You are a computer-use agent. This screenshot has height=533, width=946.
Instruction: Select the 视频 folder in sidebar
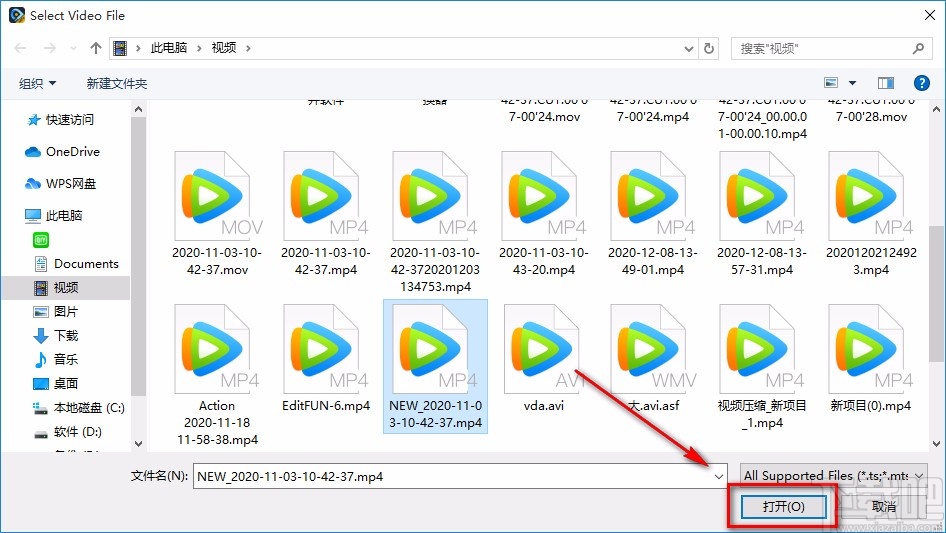65,288
